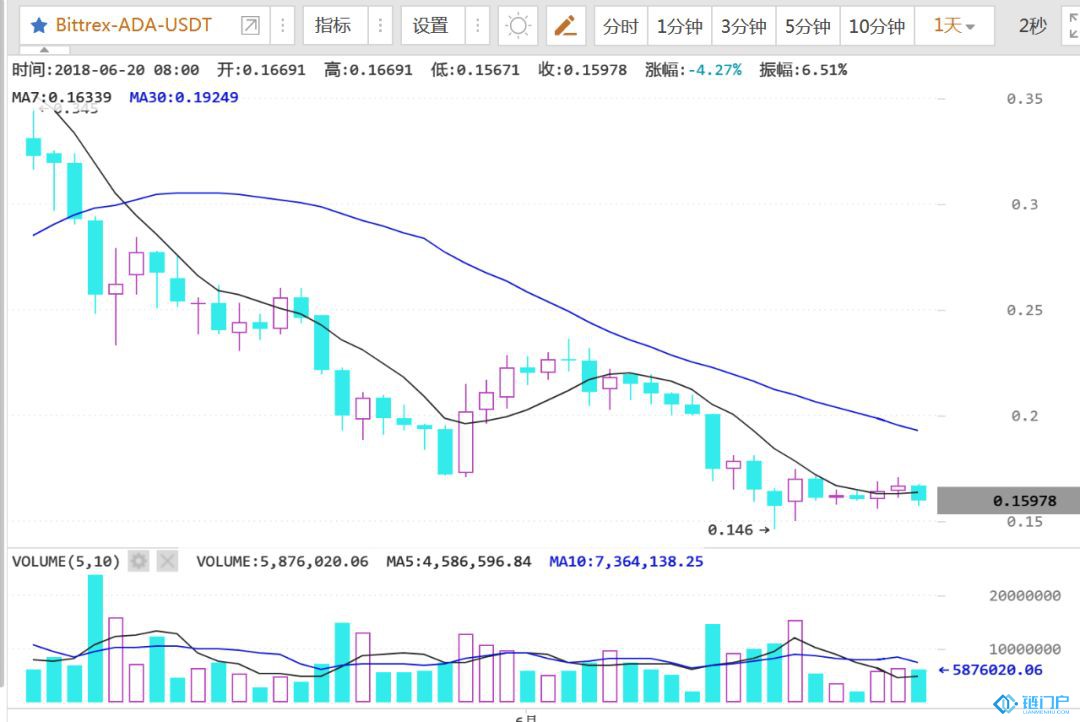Click the MA30:0.19249 label
The image size is (1080, 722).
click(184, 97)
